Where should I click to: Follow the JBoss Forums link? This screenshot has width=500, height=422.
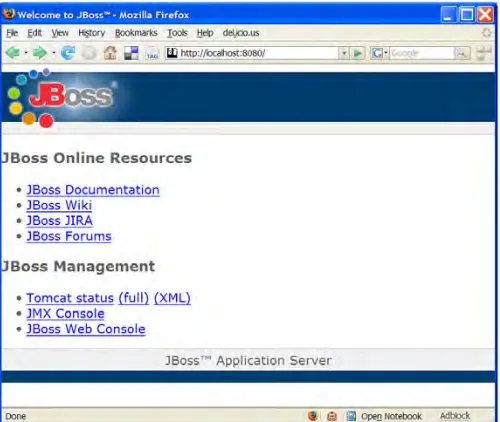pyautogui.click(x=69, y=236)
